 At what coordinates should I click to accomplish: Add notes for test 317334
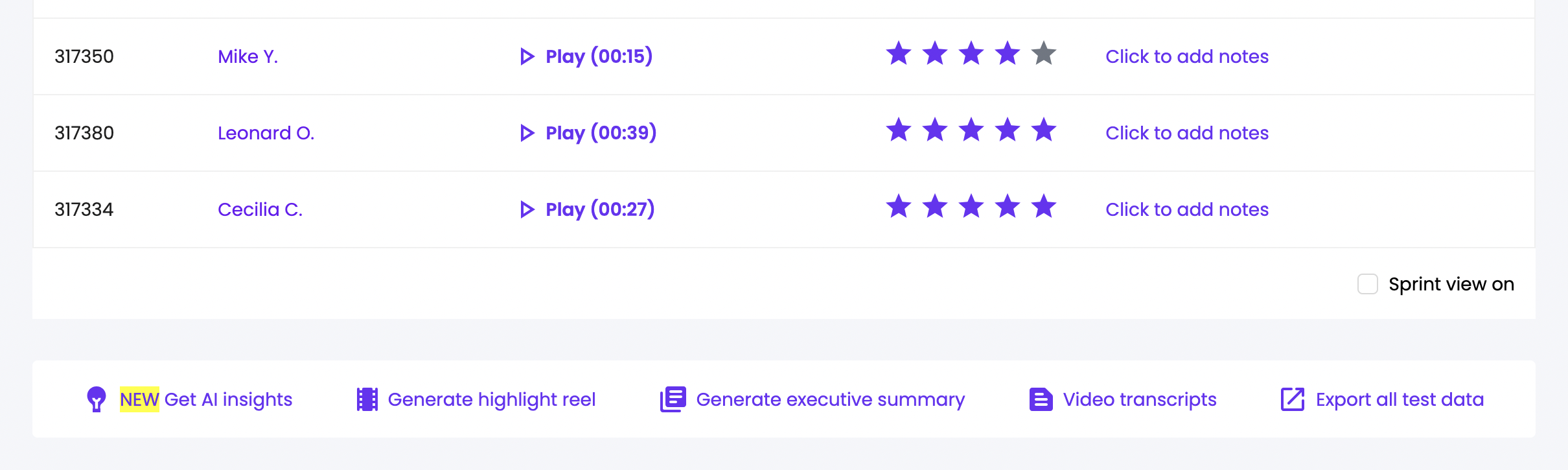1186,210
